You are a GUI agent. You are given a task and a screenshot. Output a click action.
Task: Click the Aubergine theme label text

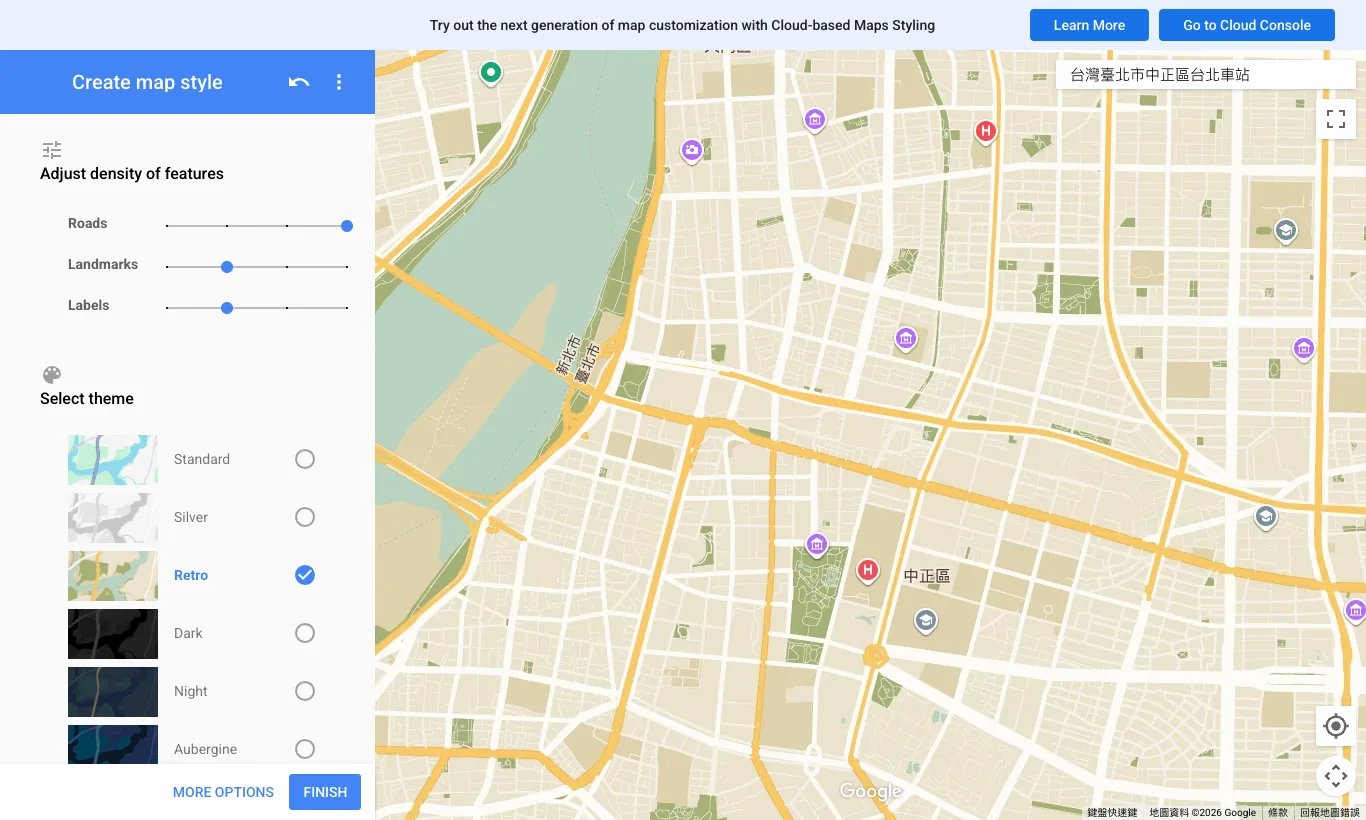205,749
